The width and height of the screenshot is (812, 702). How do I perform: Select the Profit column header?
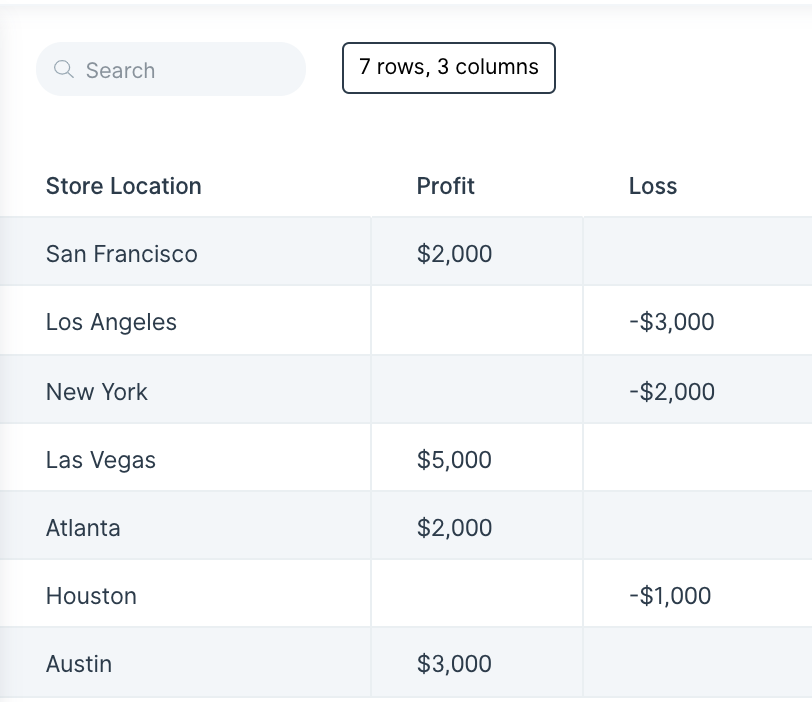click(445, 186)
